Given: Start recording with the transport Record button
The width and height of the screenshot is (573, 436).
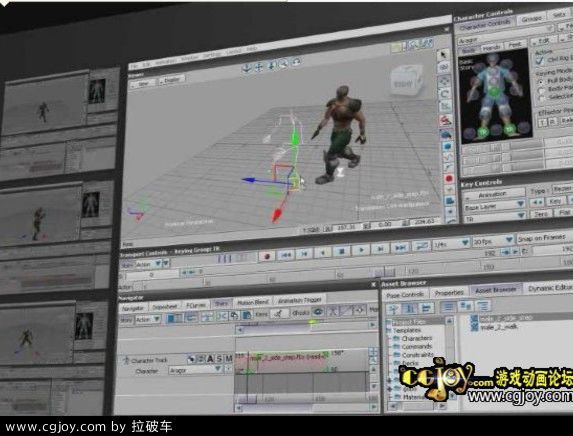Looking at the screenshot, I should tap(267, 256).
